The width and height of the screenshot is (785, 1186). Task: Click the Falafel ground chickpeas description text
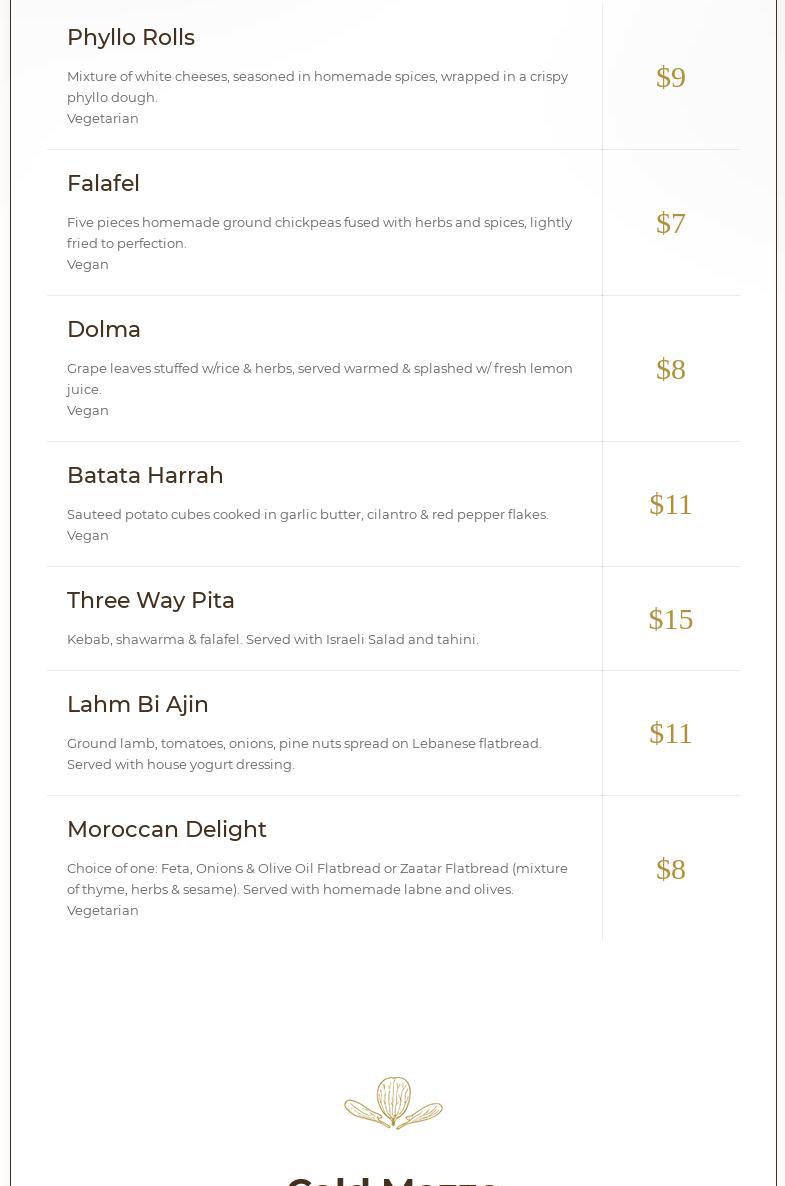tap(319, 232)
